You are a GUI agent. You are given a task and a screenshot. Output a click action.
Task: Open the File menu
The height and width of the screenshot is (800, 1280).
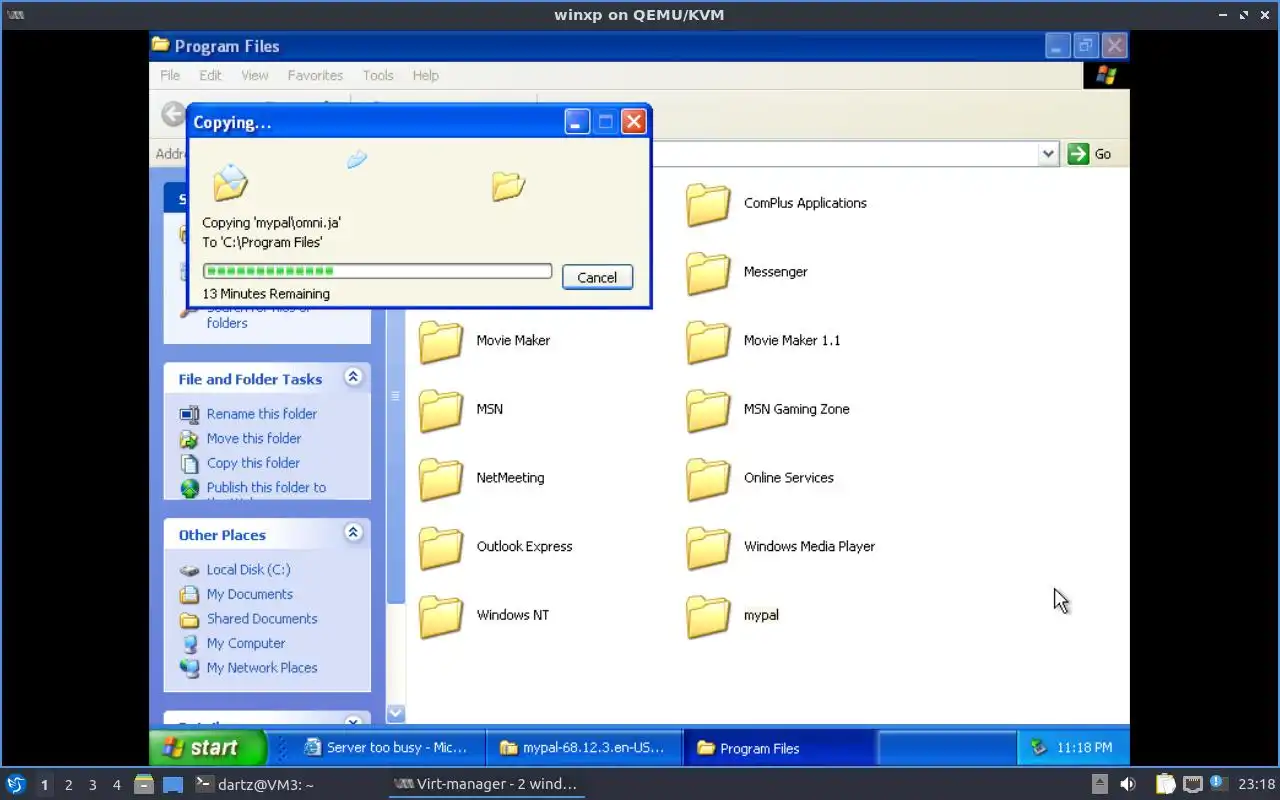[170, 75]
